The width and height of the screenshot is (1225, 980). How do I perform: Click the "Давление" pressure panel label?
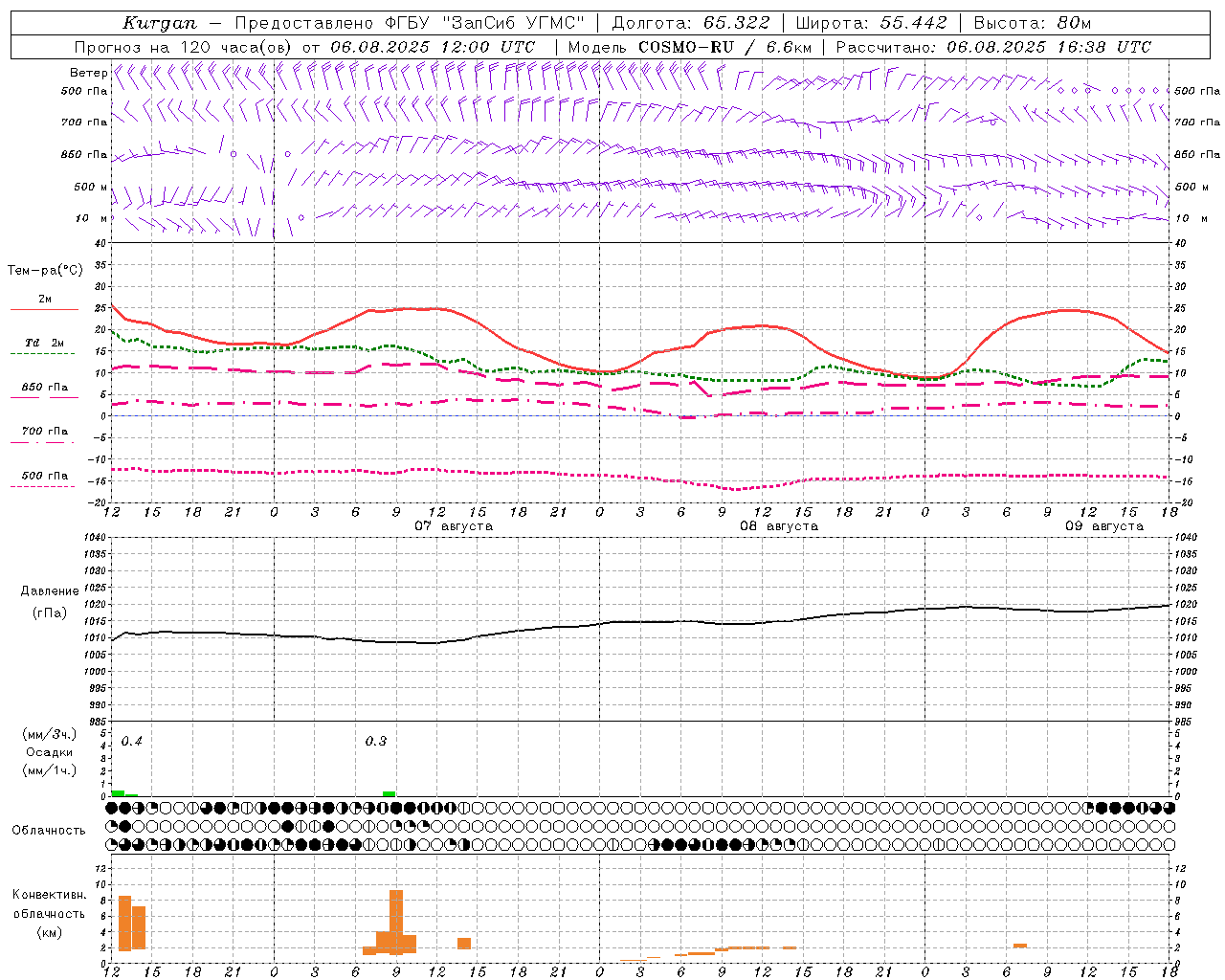[x=48, y=591]
